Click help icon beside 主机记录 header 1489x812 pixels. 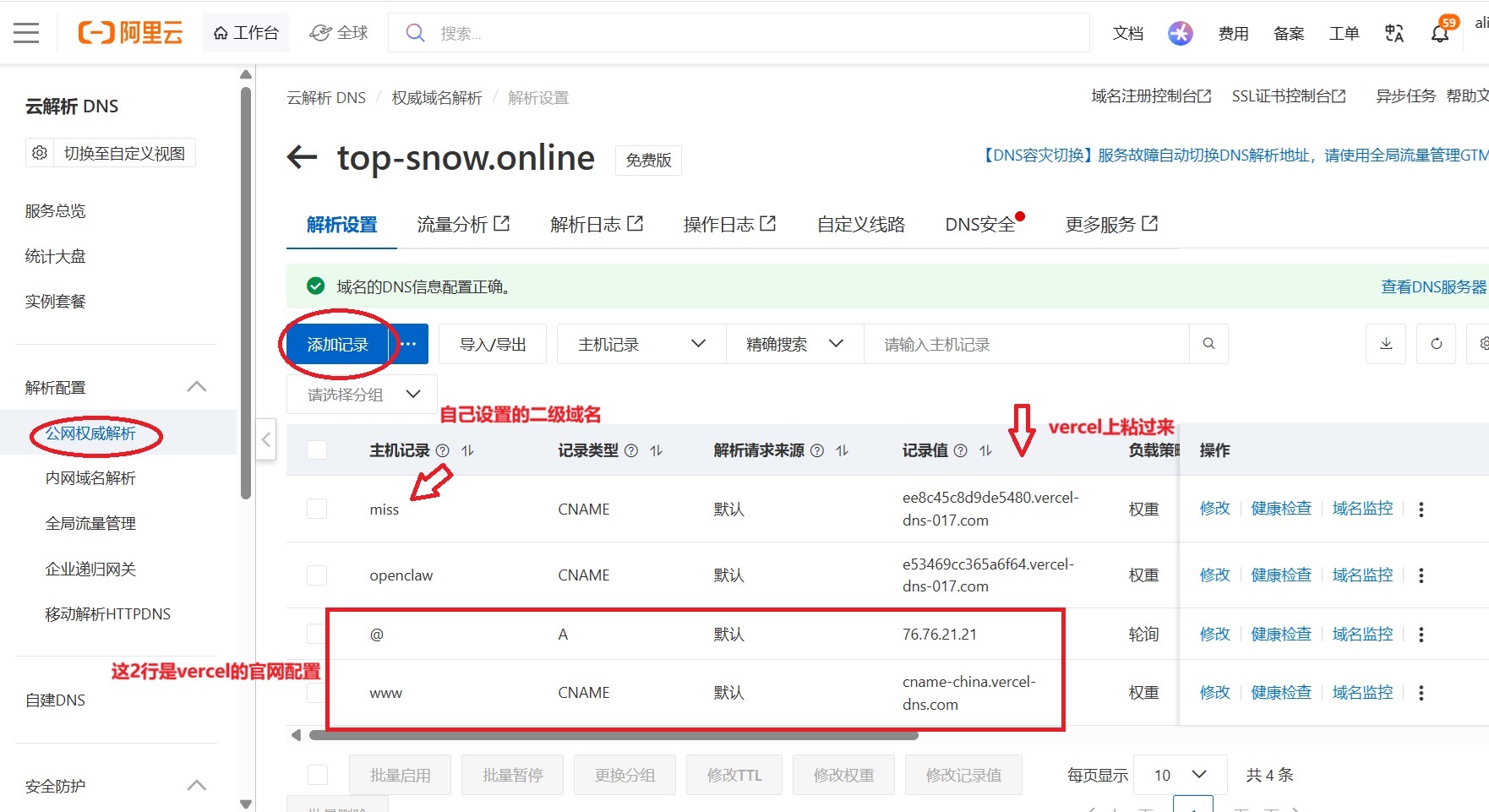coord(442,451)
